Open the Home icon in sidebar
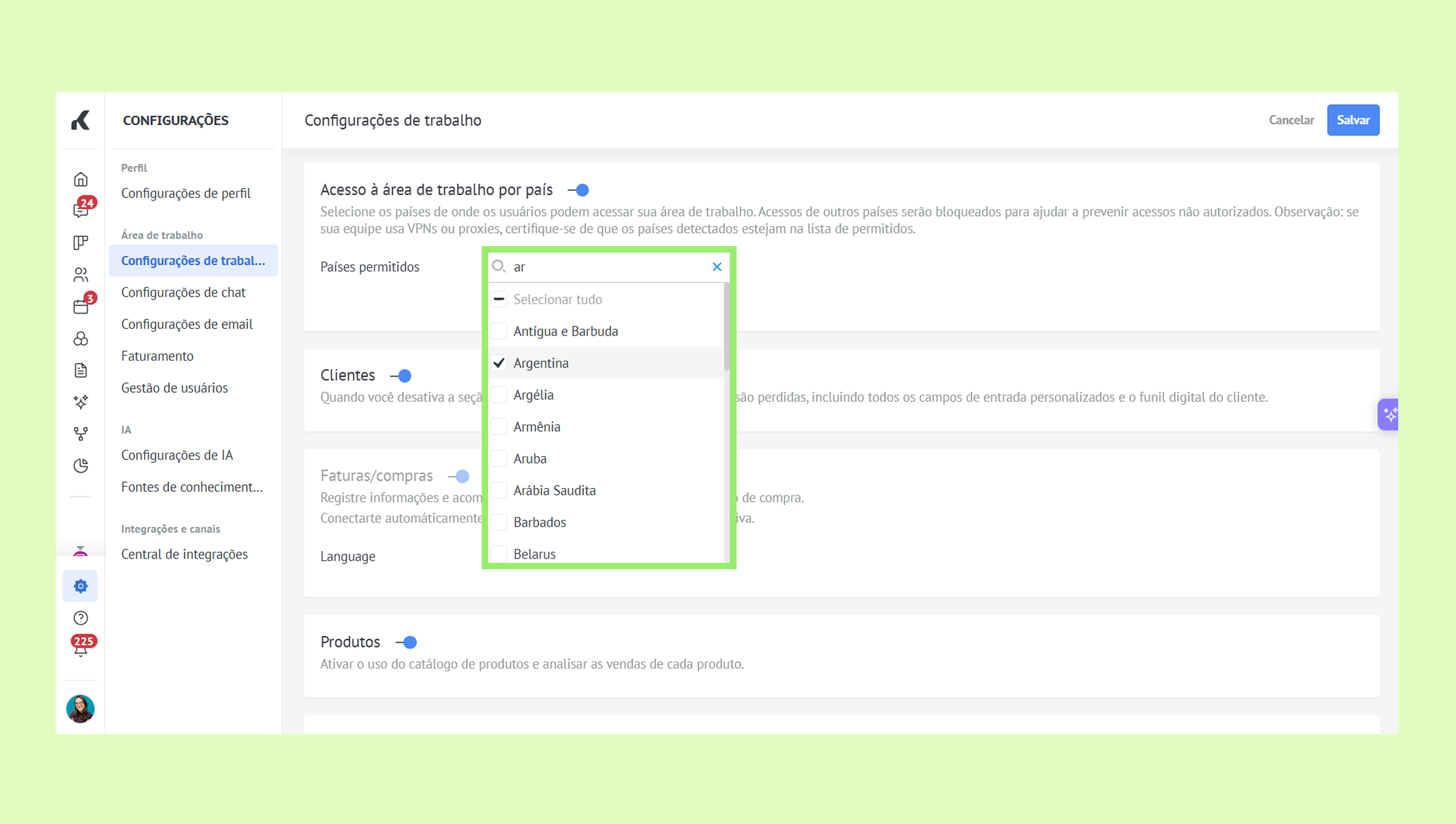The image size is (1456, 824). pos(80,179)
